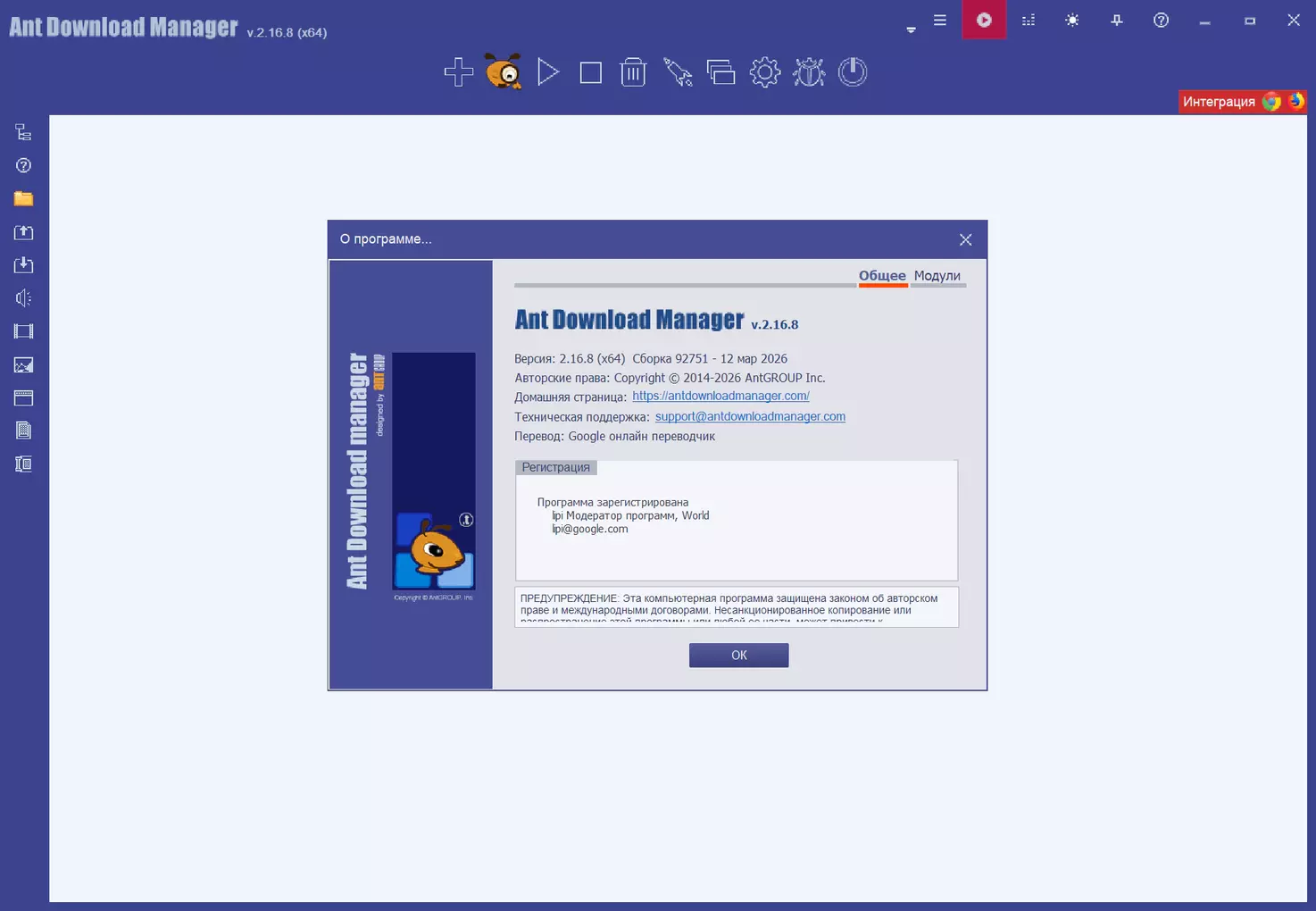Viewport: 1316px width, 911px height.
Task: Click the copyright 2014-2026 AntGROUP line
Action: coord(670,378)
